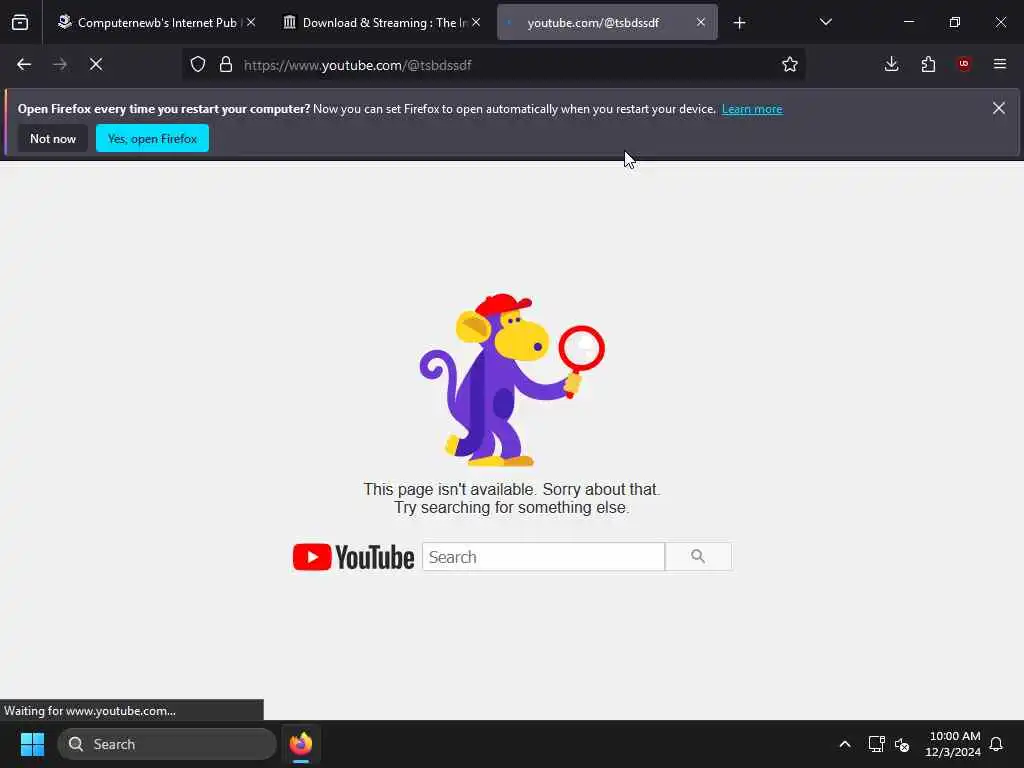Click the 'Try searching for something else' text
1024x768 pixels.
(x=511, y=507)
